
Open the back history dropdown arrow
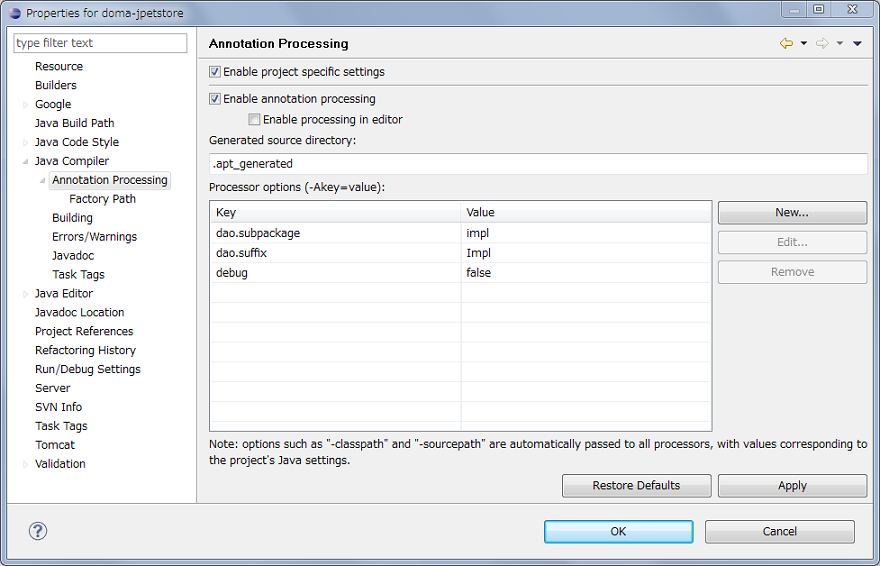[x=803, y=44]
